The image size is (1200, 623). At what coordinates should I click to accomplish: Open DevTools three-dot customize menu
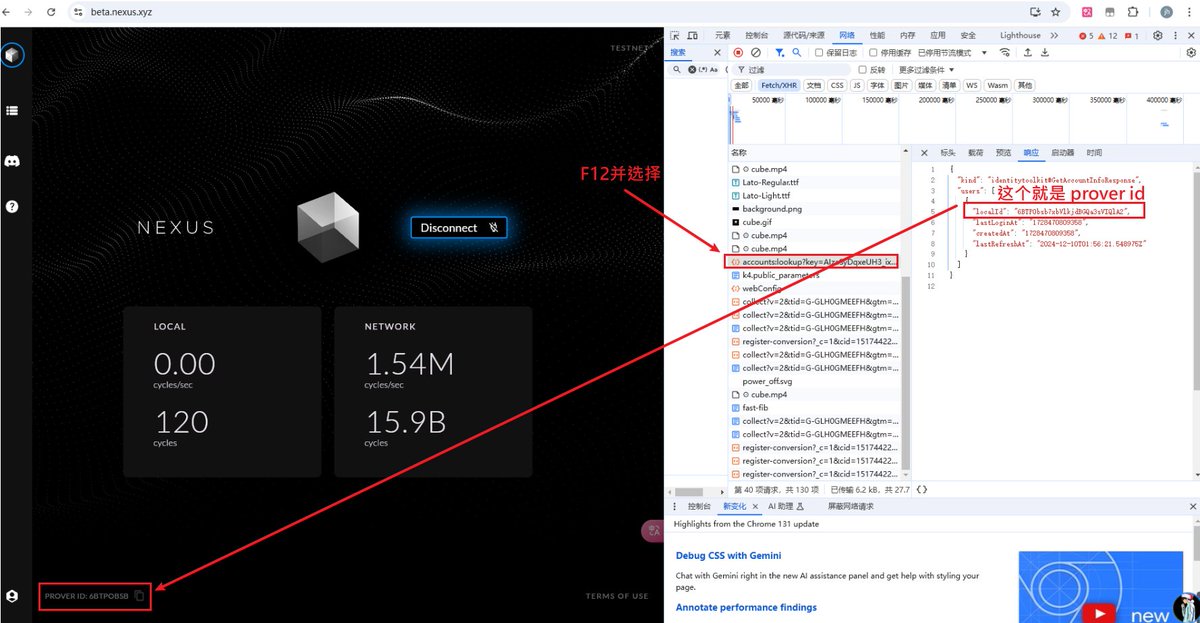(x=1176, y=35)
